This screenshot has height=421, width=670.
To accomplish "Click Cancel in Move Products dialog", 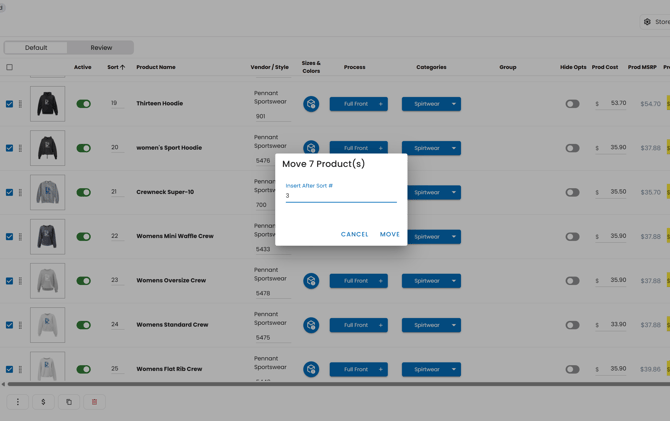I will coord(354,234).
